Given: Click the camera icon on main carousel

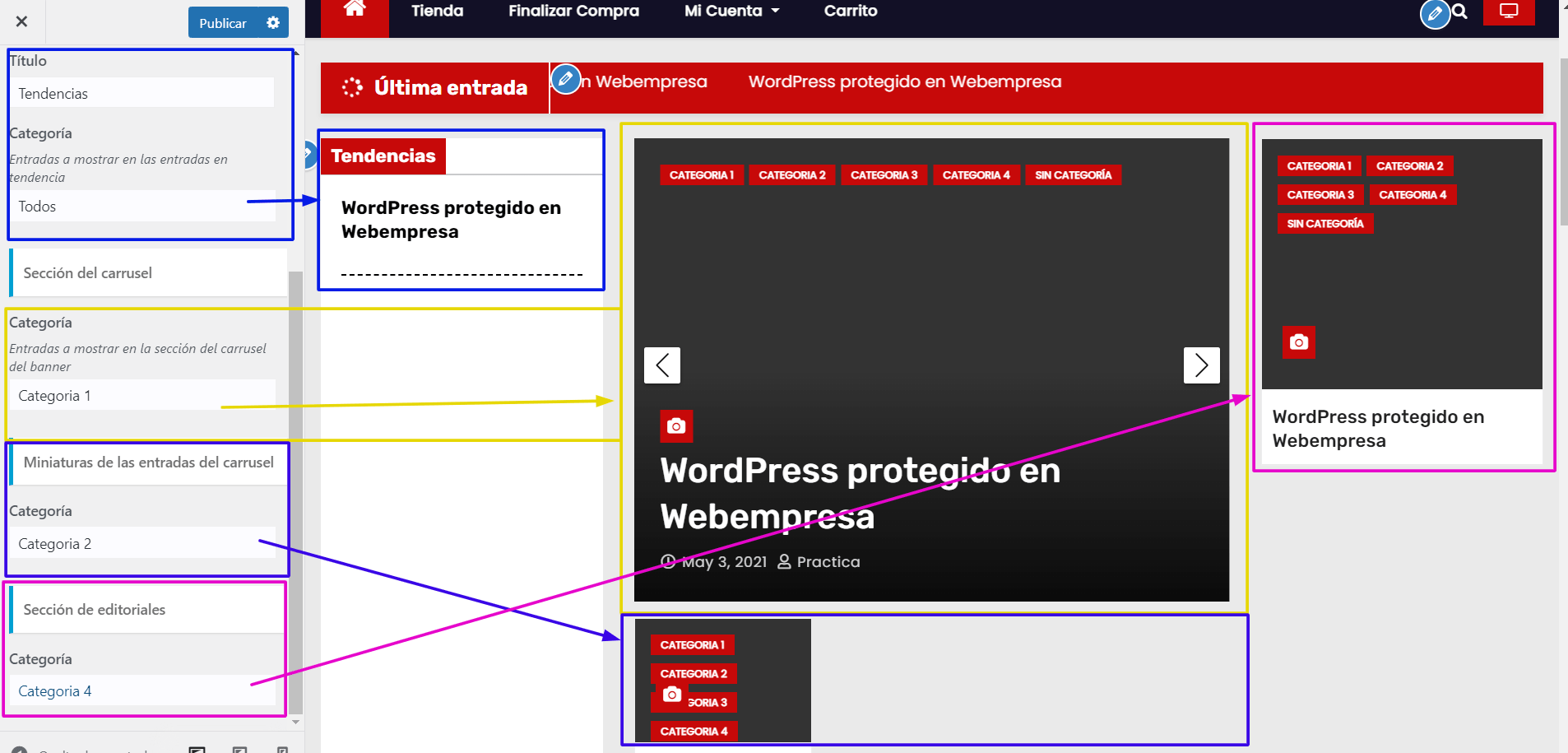Looking at the screenshot, I should [676, 426].
